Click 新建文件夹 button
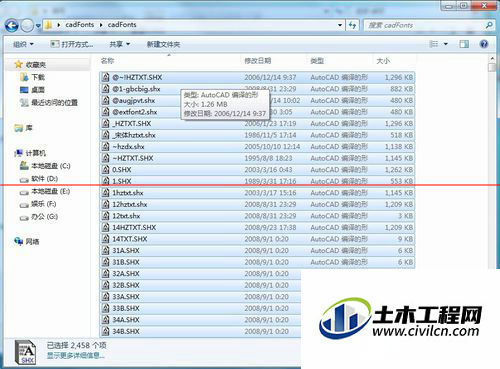The height and width of the screenshot is (369, 500). 163,44
